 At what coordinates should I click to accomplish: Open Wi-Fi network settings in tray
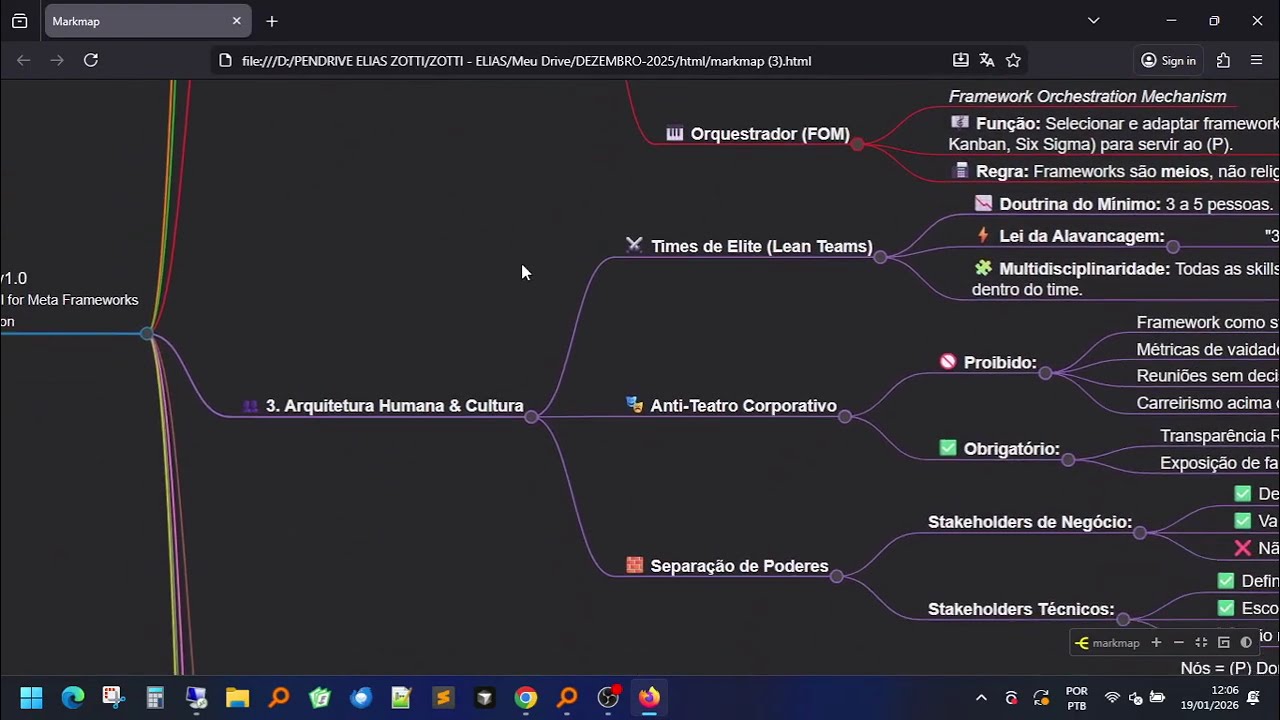pyautogui.click(x=1112, y=698)
